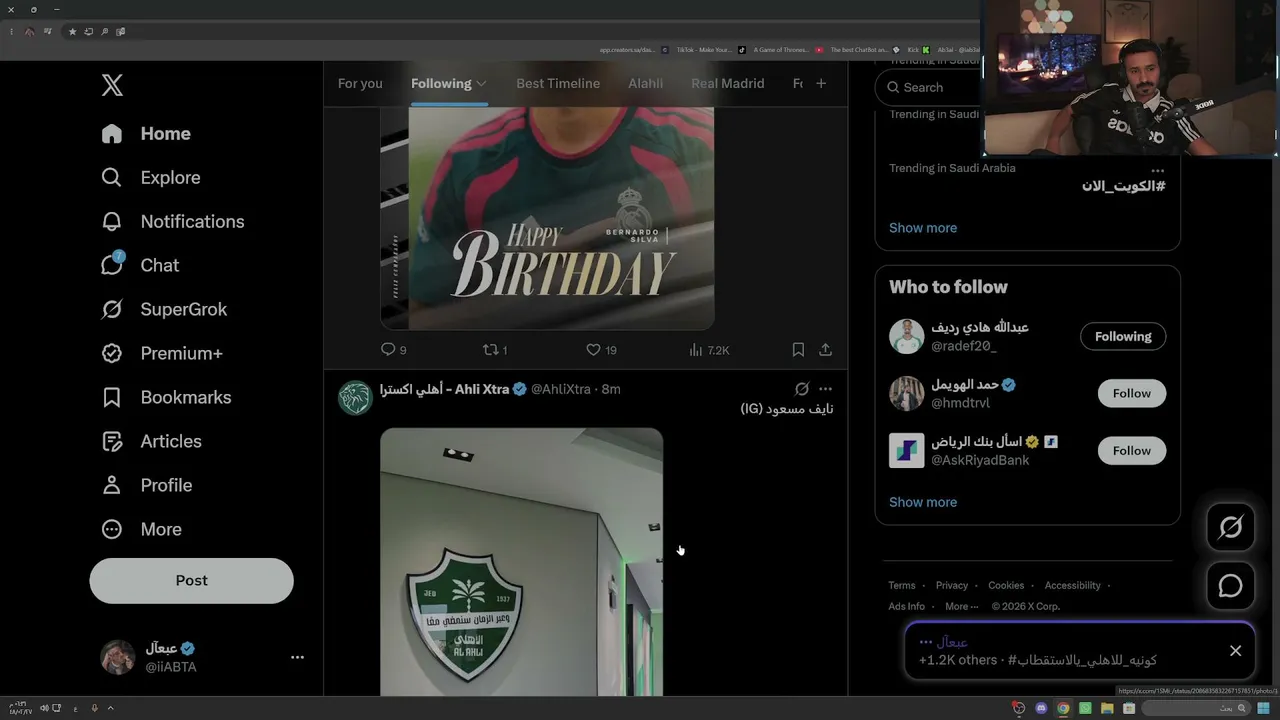The height and width of the screenshot is (720, 1280).
Task: Open the #الكويت_الان trending hashtag
Action: (x=1123, y=186)
